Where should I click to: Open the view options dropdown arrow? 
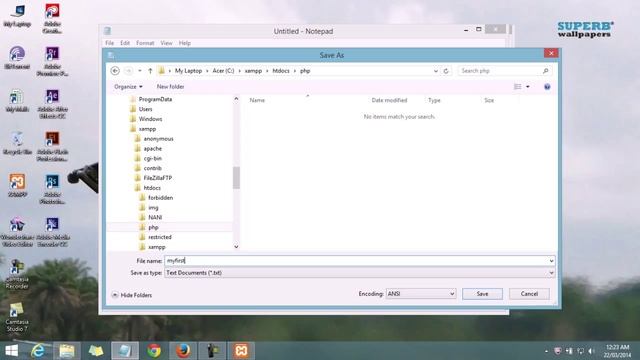(528, 87)
